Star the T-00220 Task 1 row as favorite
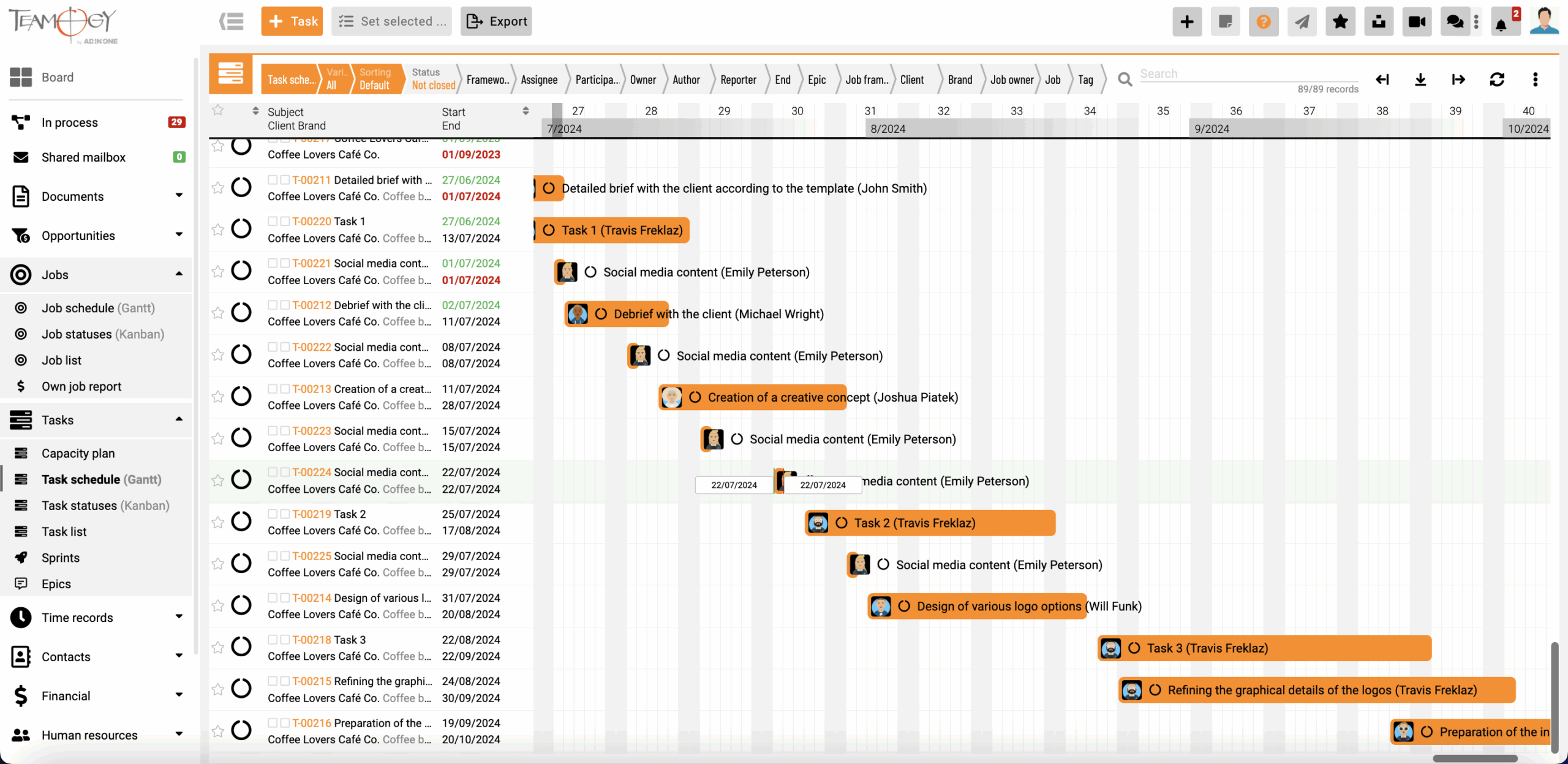 (217, 230)
